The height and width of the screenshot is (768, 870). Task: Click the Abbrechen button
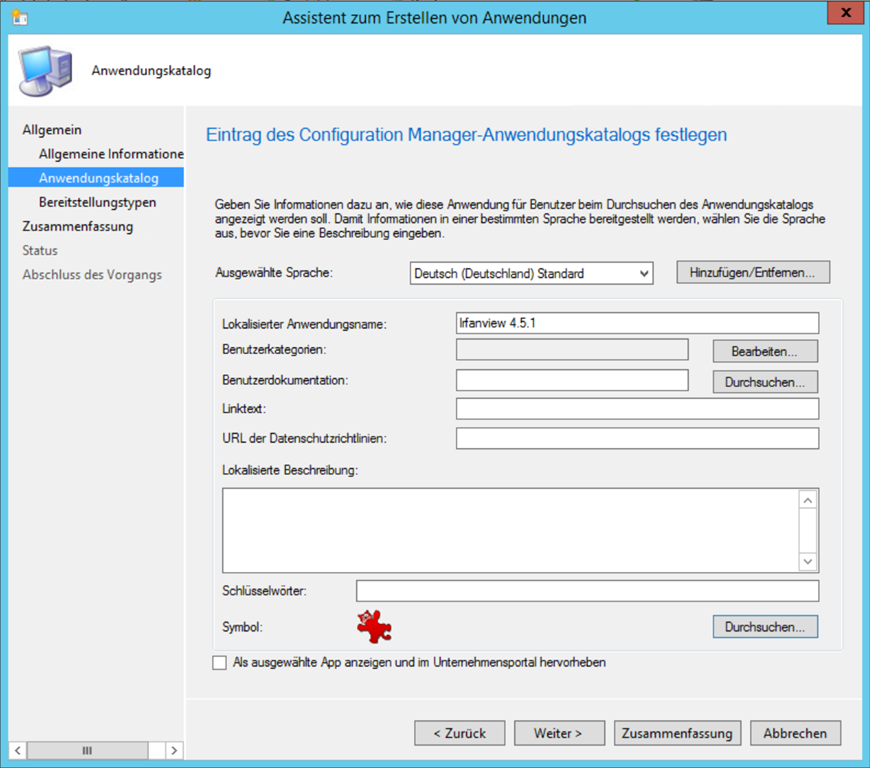click(x=795, y=733)
